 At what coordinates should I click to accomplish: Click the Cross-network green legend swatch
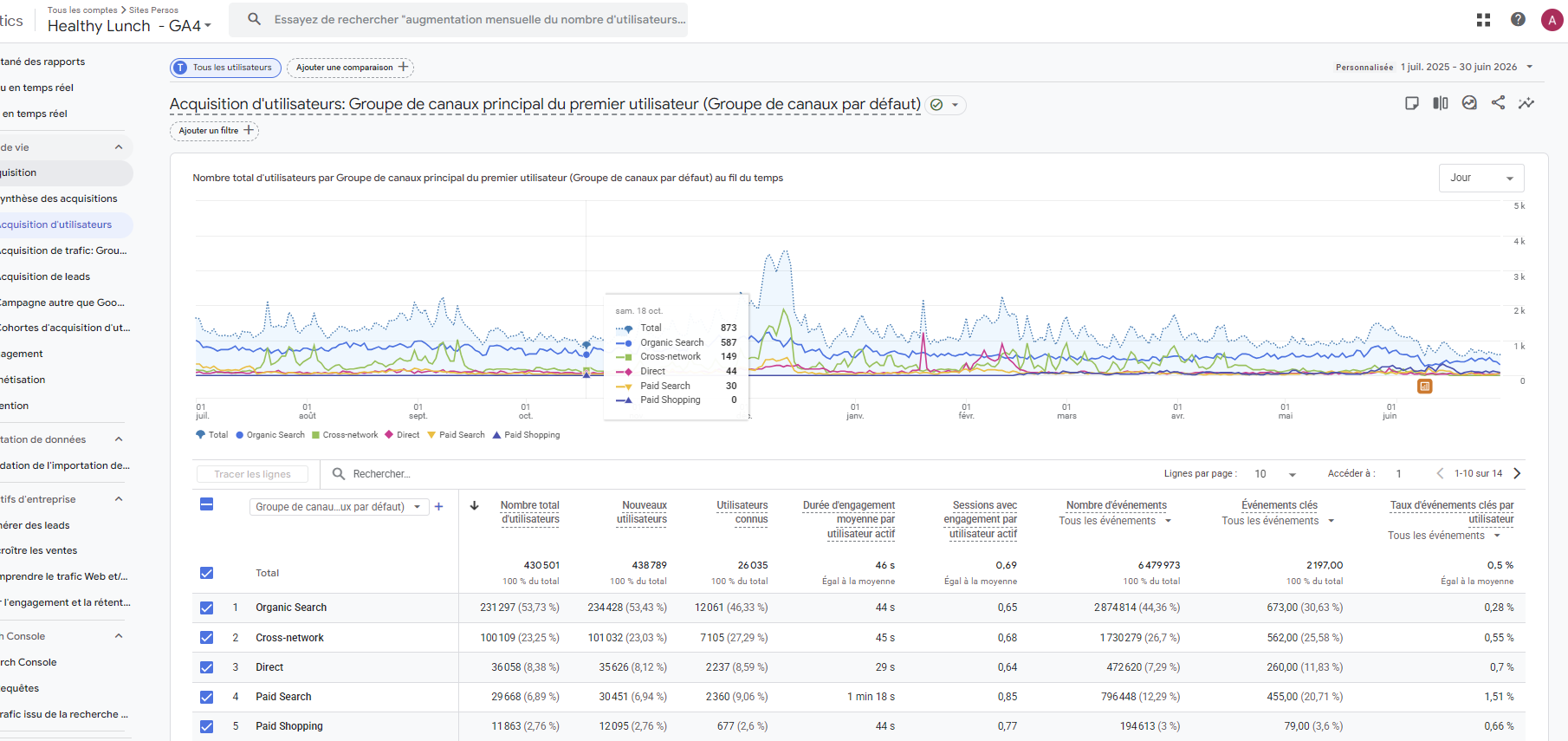pyautogui.click(x=316, y=435)
